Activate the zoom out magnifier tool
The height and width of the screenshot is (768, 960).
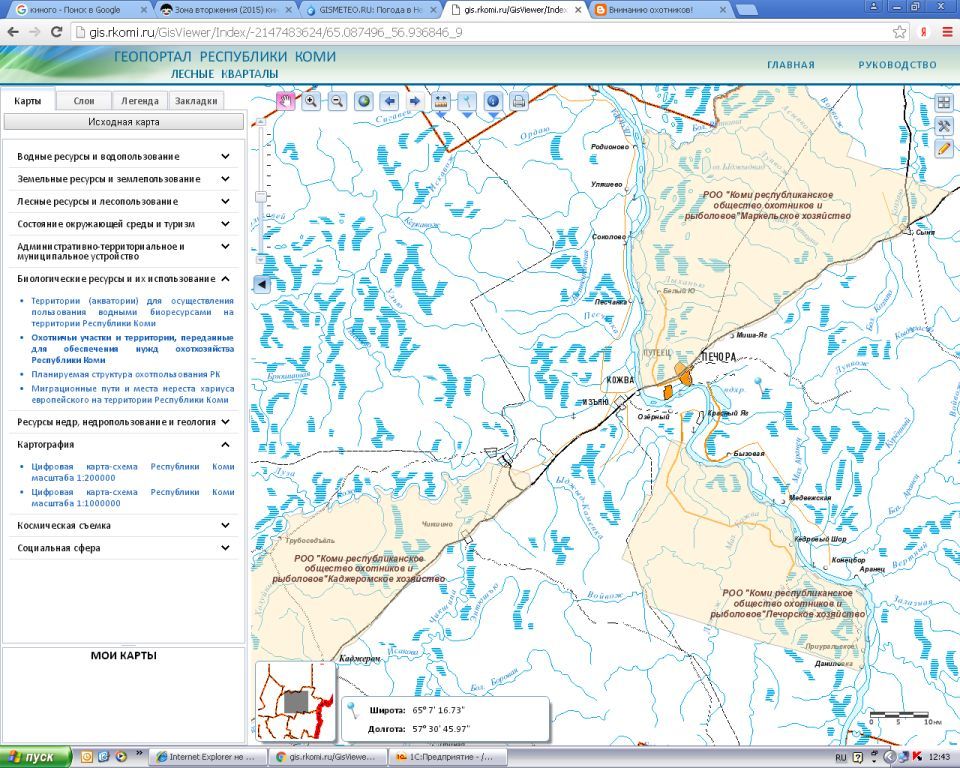pos(337,101)
